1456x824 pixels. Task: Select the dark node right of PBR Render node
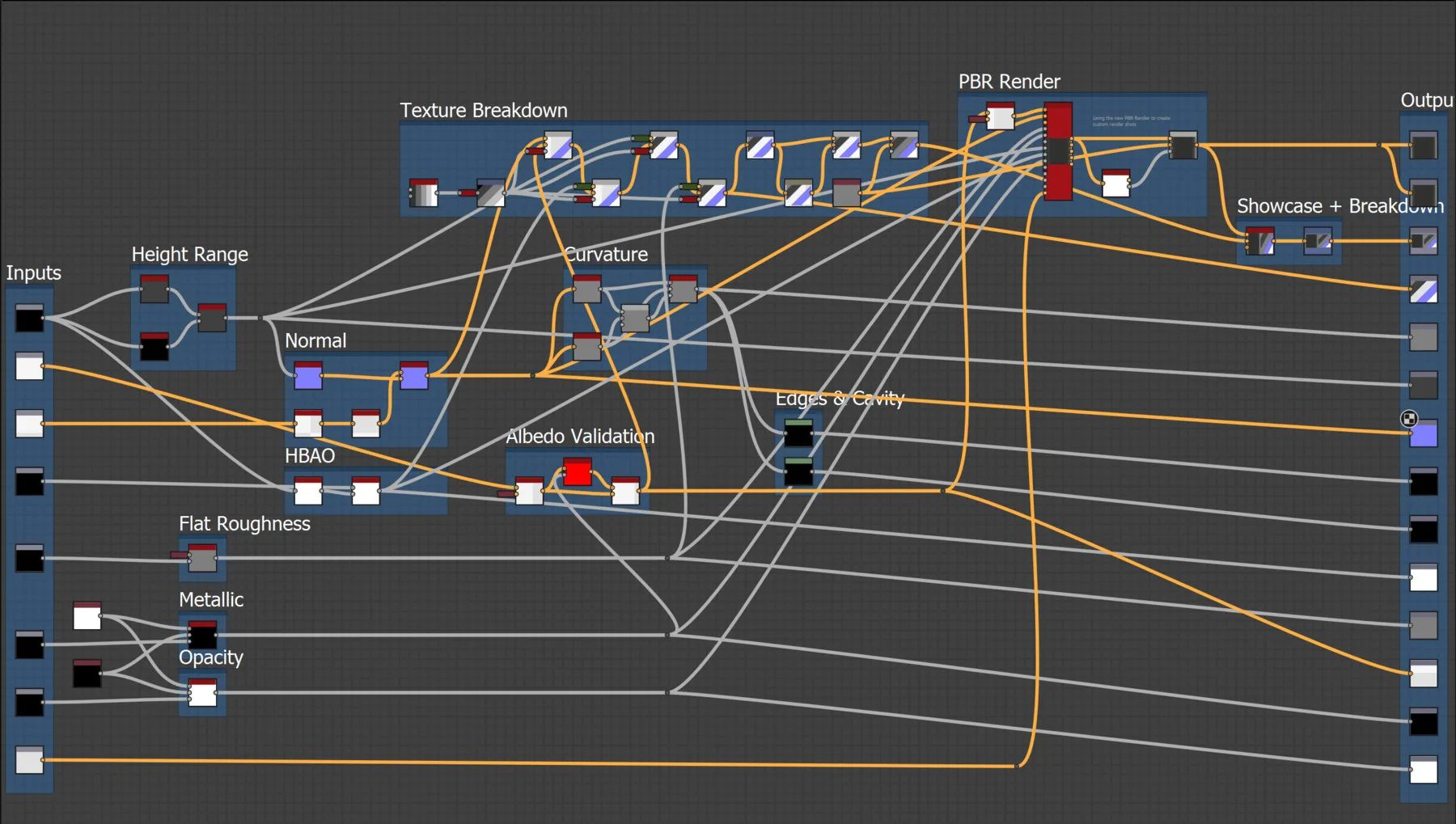pos(1183,145)
